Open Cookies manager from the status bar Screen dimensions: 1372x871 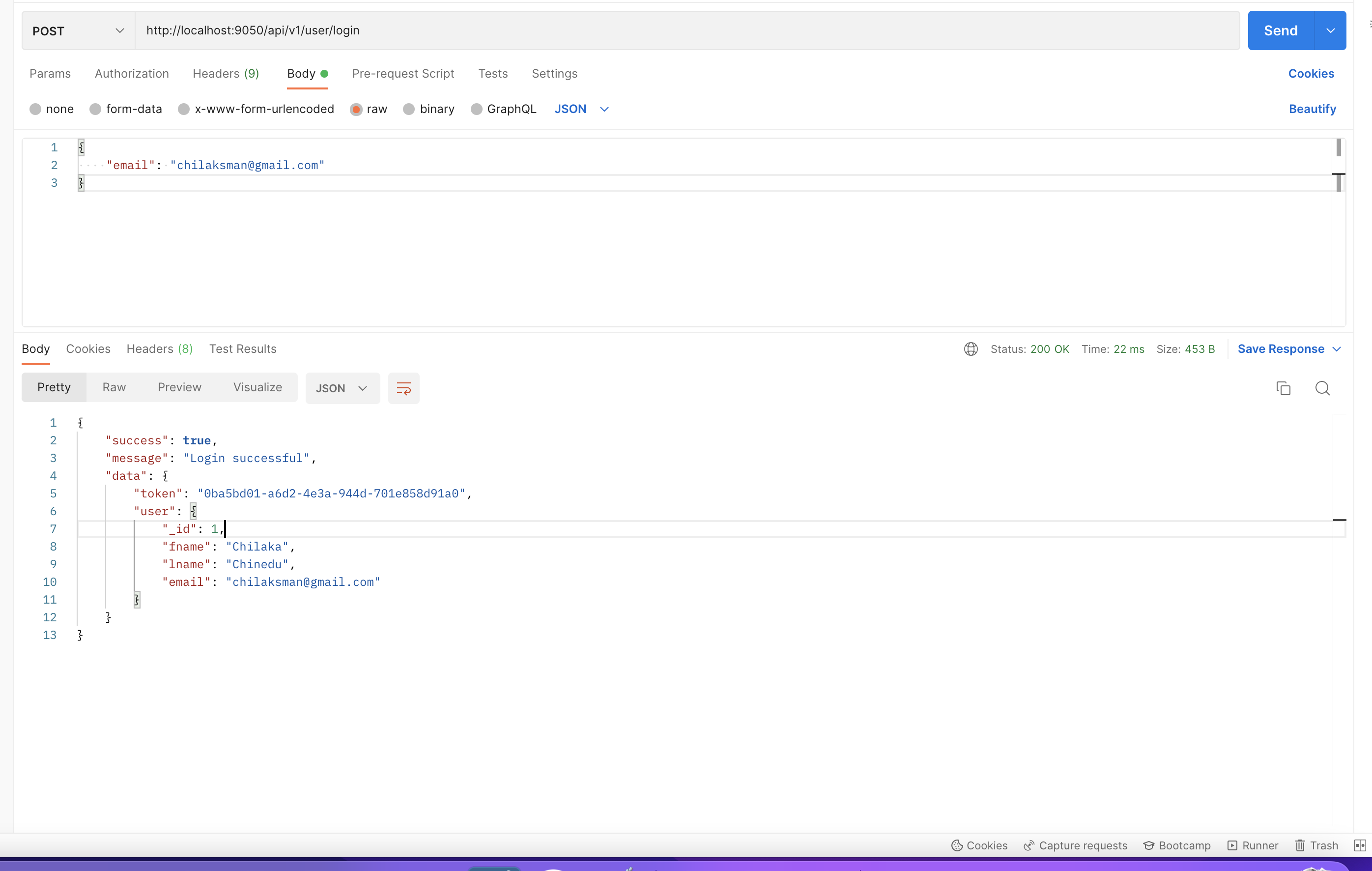coord(979,845)
